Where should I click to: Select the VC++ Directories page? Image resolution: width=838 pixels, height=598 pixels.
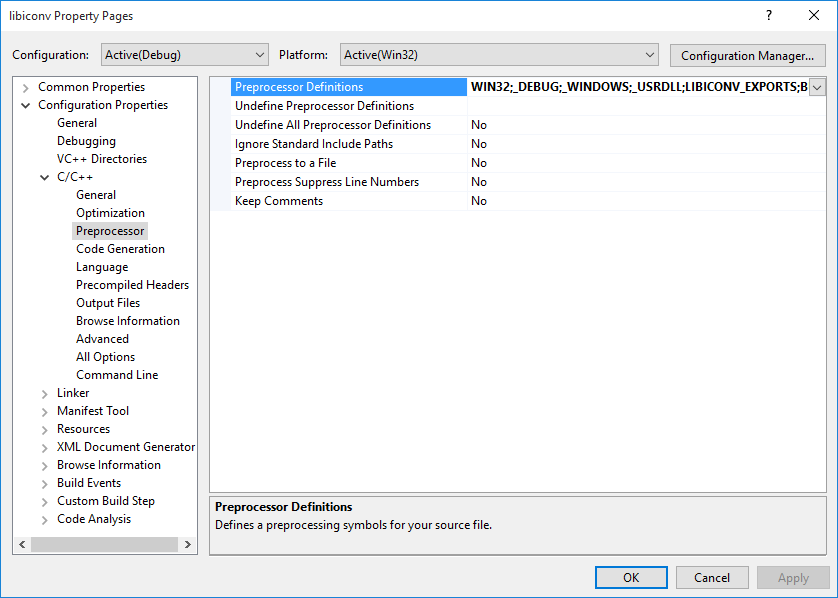pyautogui.click(x=102, y=159)
